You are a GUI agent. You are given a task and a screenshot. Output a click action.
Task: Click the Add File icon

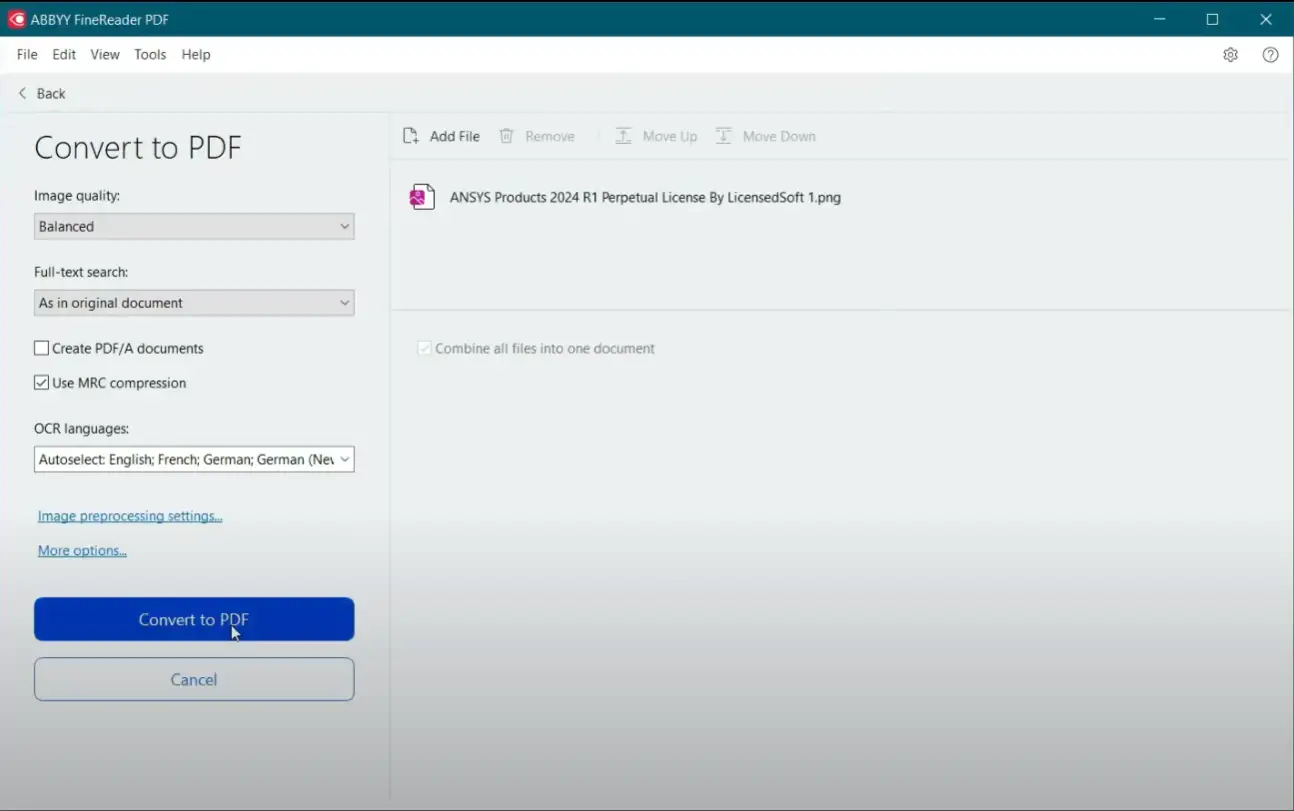[x=411, y=136]
